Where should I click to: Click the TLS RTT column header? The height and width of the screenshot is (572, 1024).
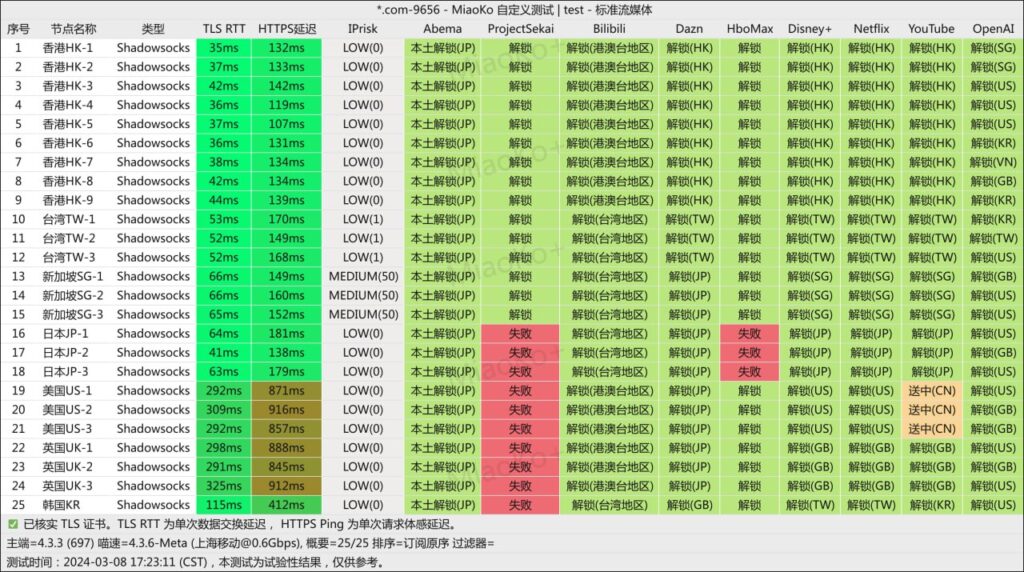(x=223, y=29)
